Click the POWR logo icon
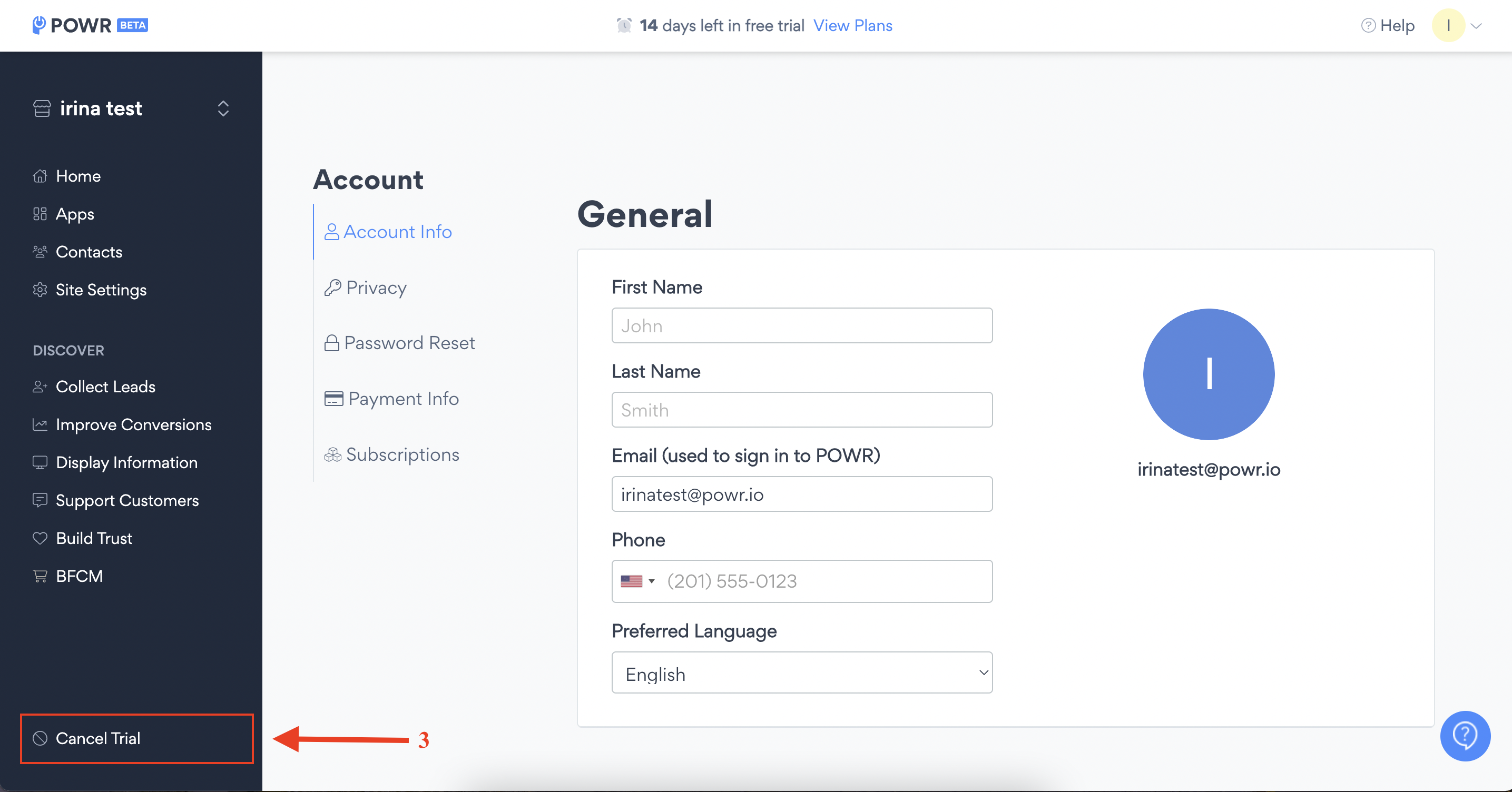 coord(39,25)
